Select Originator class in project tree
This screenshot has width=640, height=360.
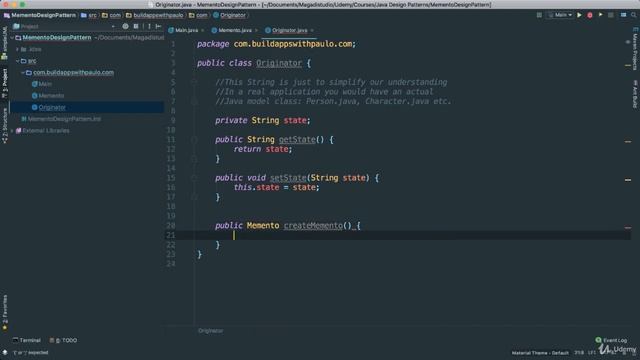point(52,107)
